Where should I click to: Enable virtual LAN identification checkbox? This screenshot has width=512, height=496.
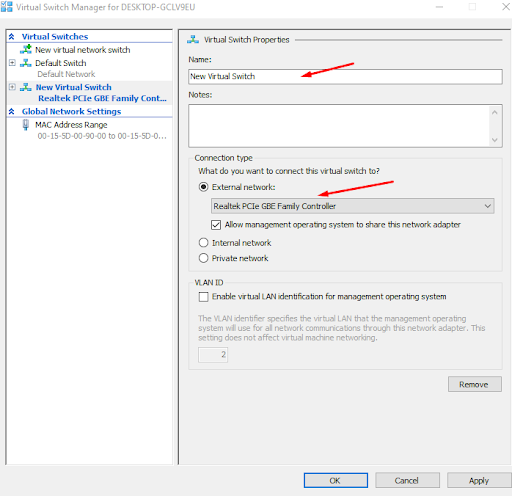203,297
